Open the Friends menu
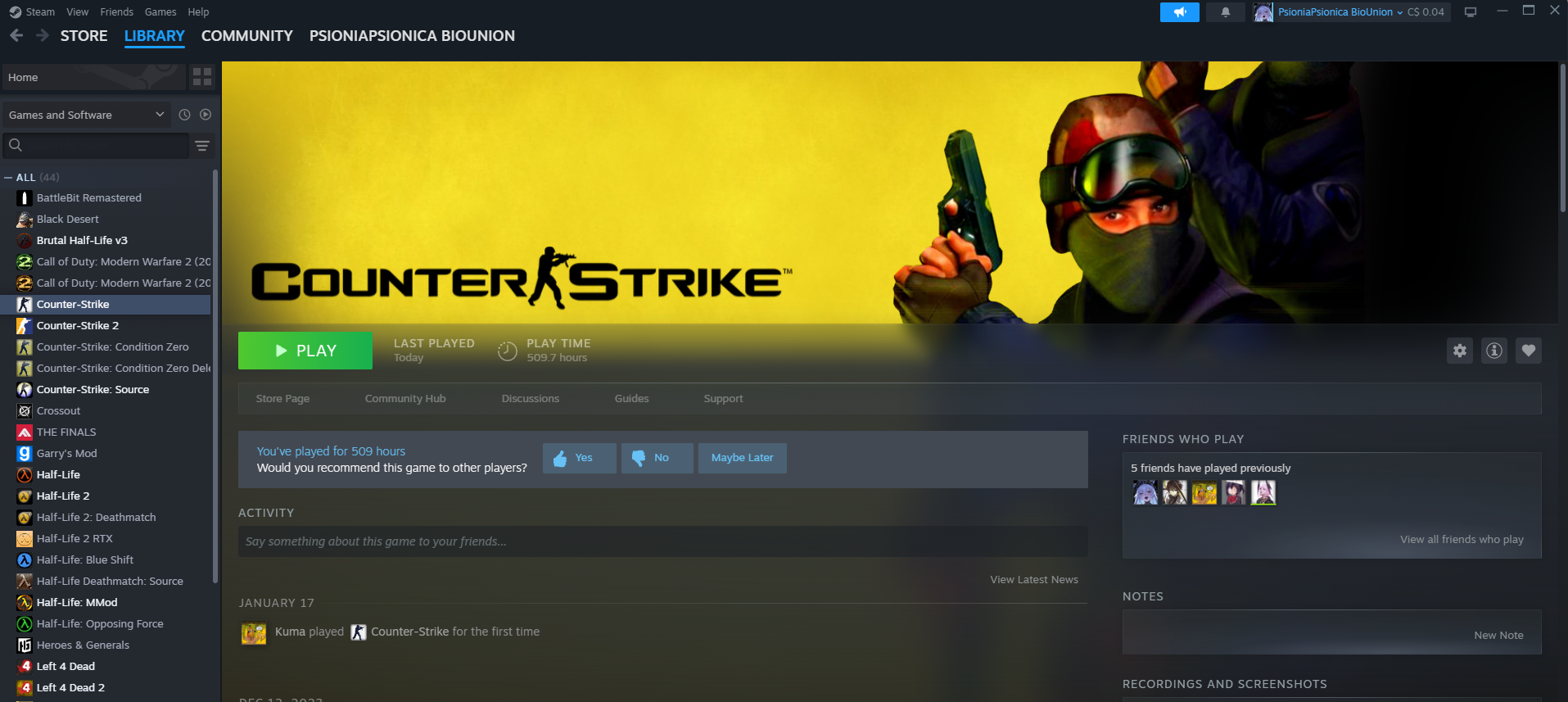This screenshot has height=702, width=1568. (x=116, y=12)
